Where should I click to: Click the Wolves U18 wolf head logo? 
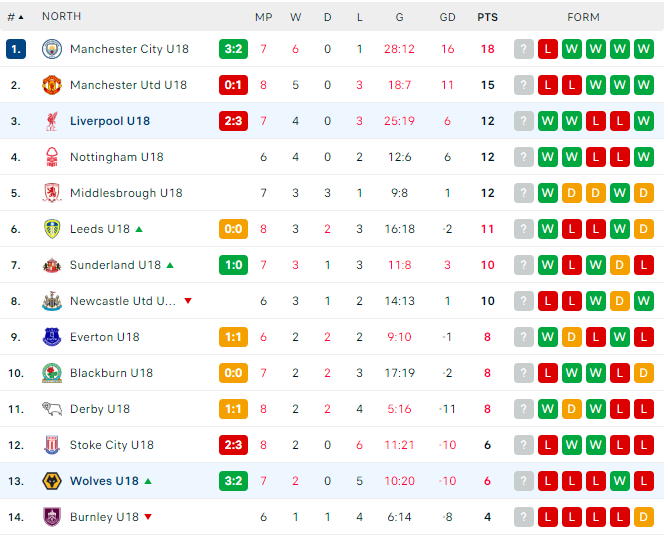(52, 481)
